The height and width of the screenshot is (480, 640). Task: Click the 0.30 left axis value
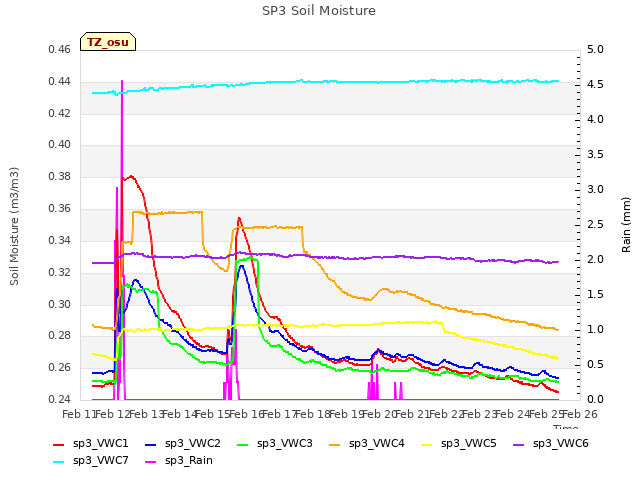pos(60,304)
